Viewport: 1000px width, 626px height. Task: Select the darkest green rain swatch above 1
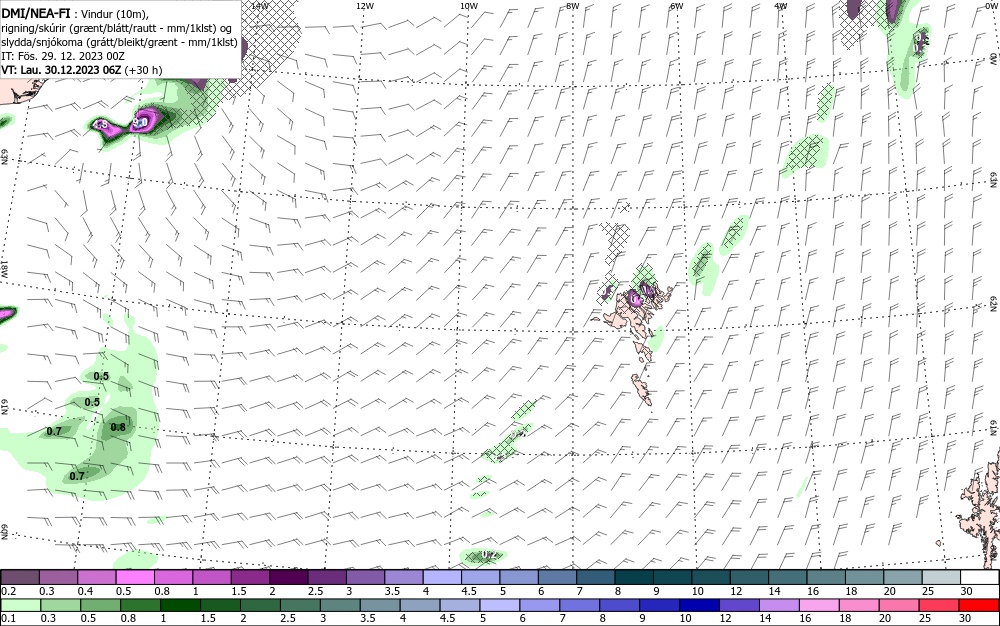click(180, 605)
